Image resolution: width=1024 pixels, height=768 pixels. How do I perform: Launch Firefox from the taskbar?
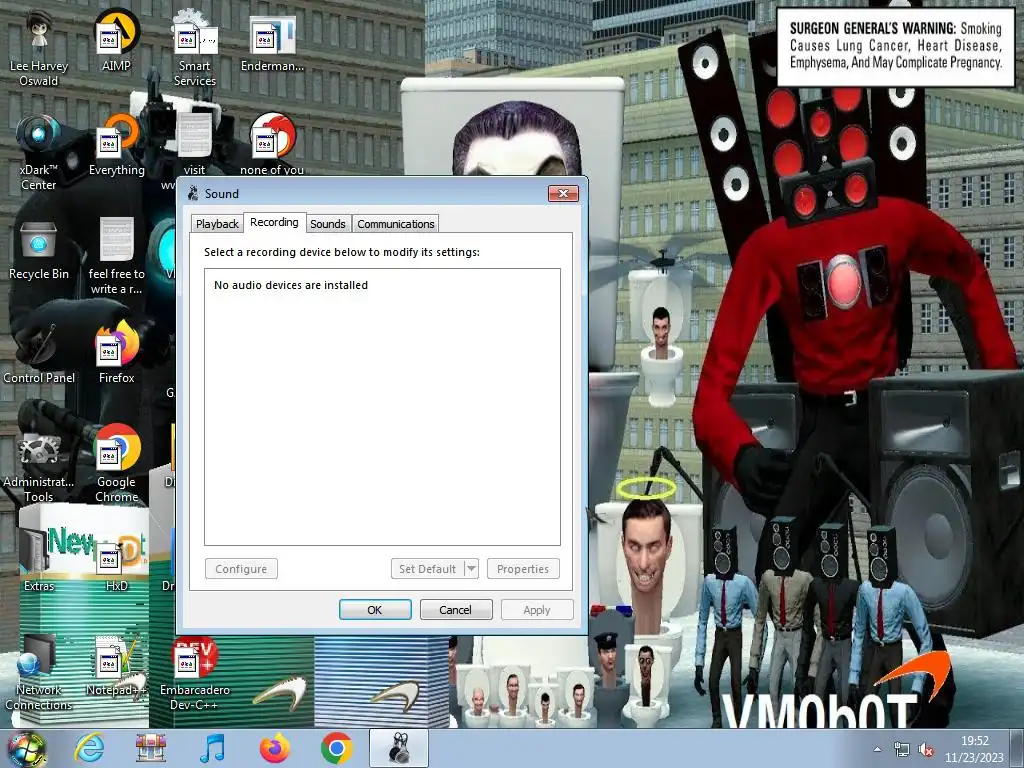click(x=274, y=748)
